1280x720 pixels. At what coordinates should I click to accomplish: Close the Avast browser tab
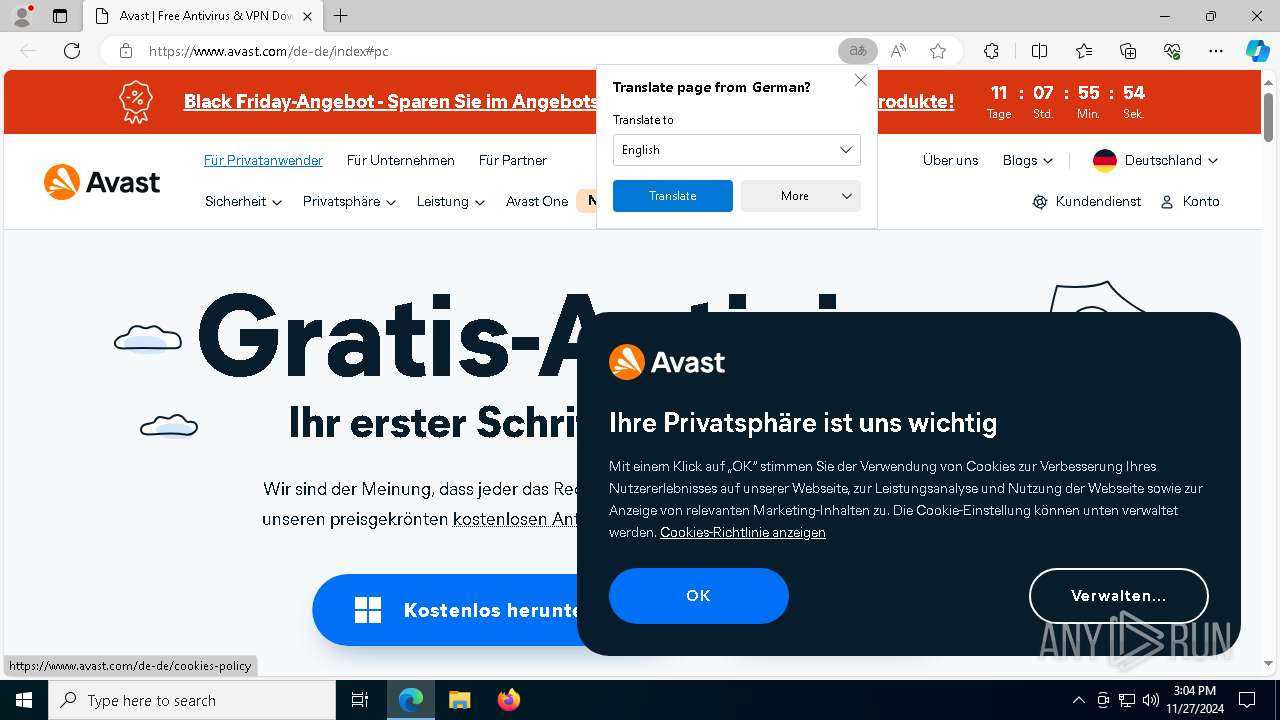(307, 16)
